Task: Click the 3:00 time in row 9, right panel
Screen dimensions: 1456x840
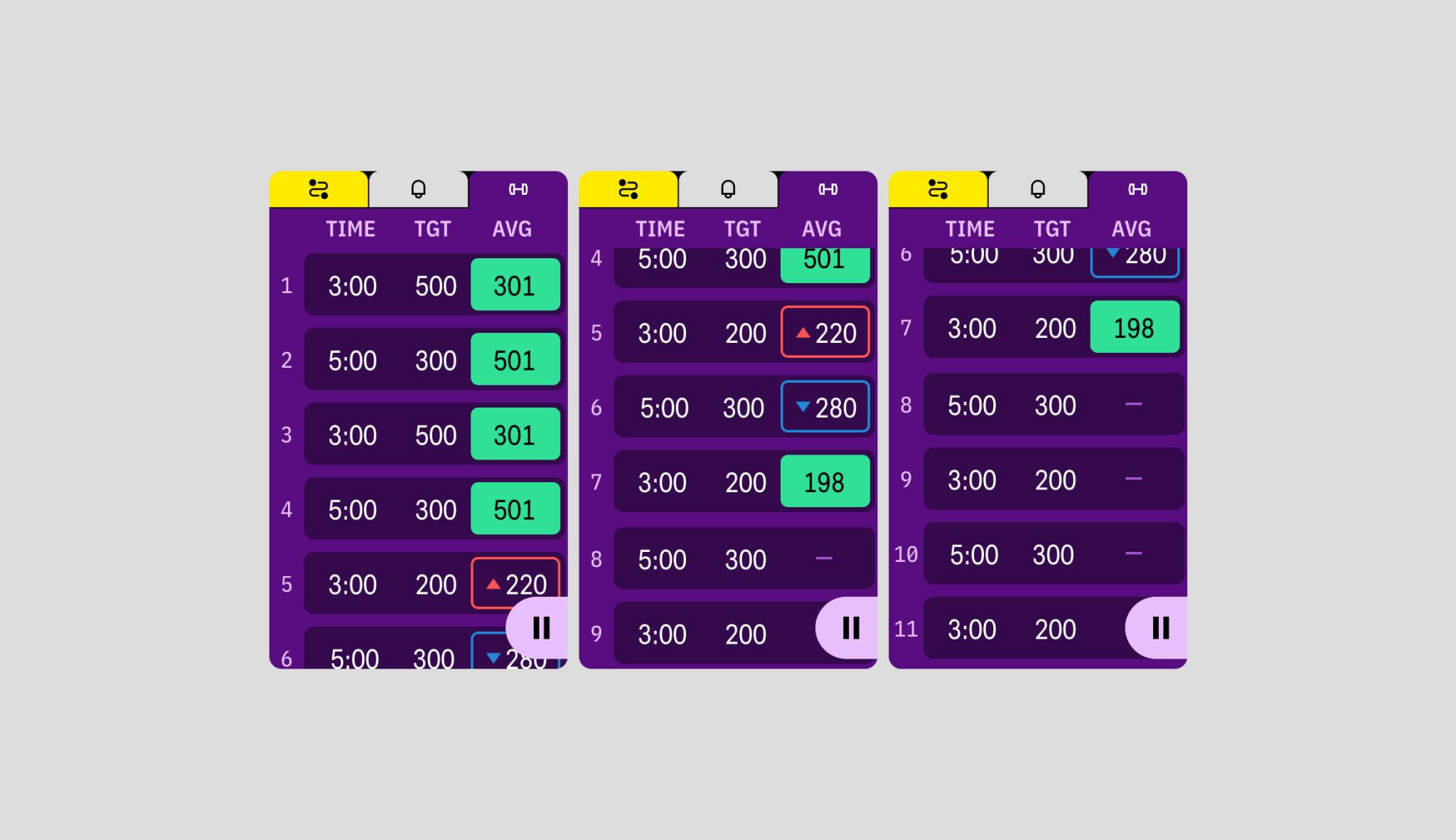Action: pyautogui.click(x=972, y=480)
